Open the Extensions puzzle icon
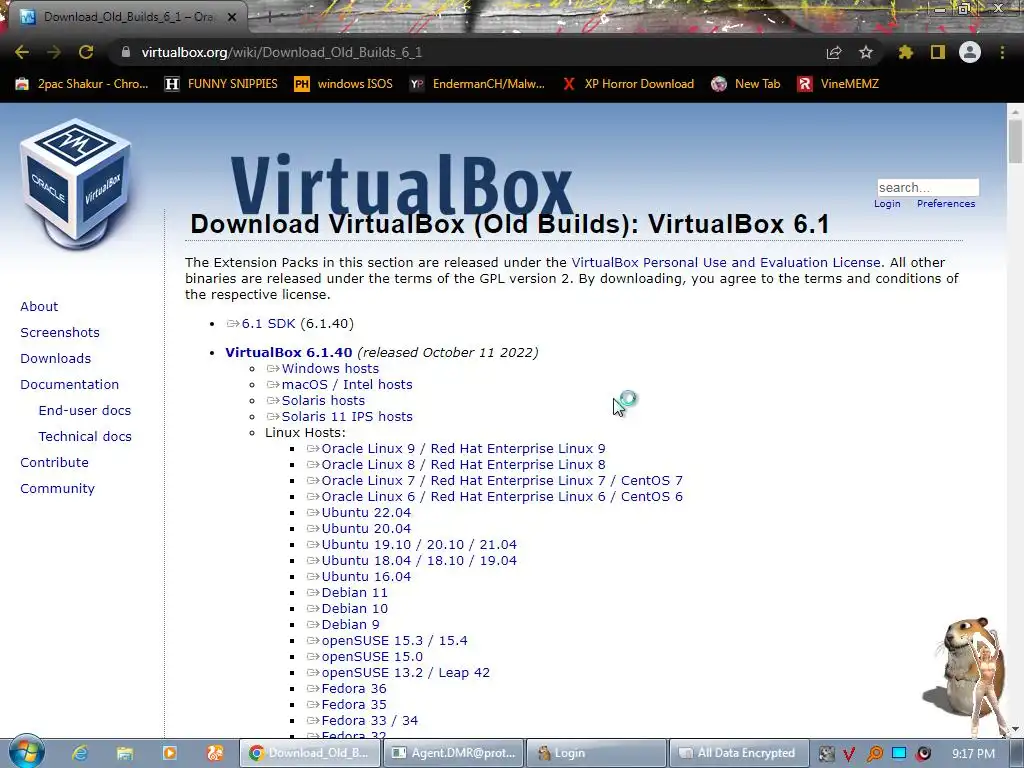 click(906, 52)
